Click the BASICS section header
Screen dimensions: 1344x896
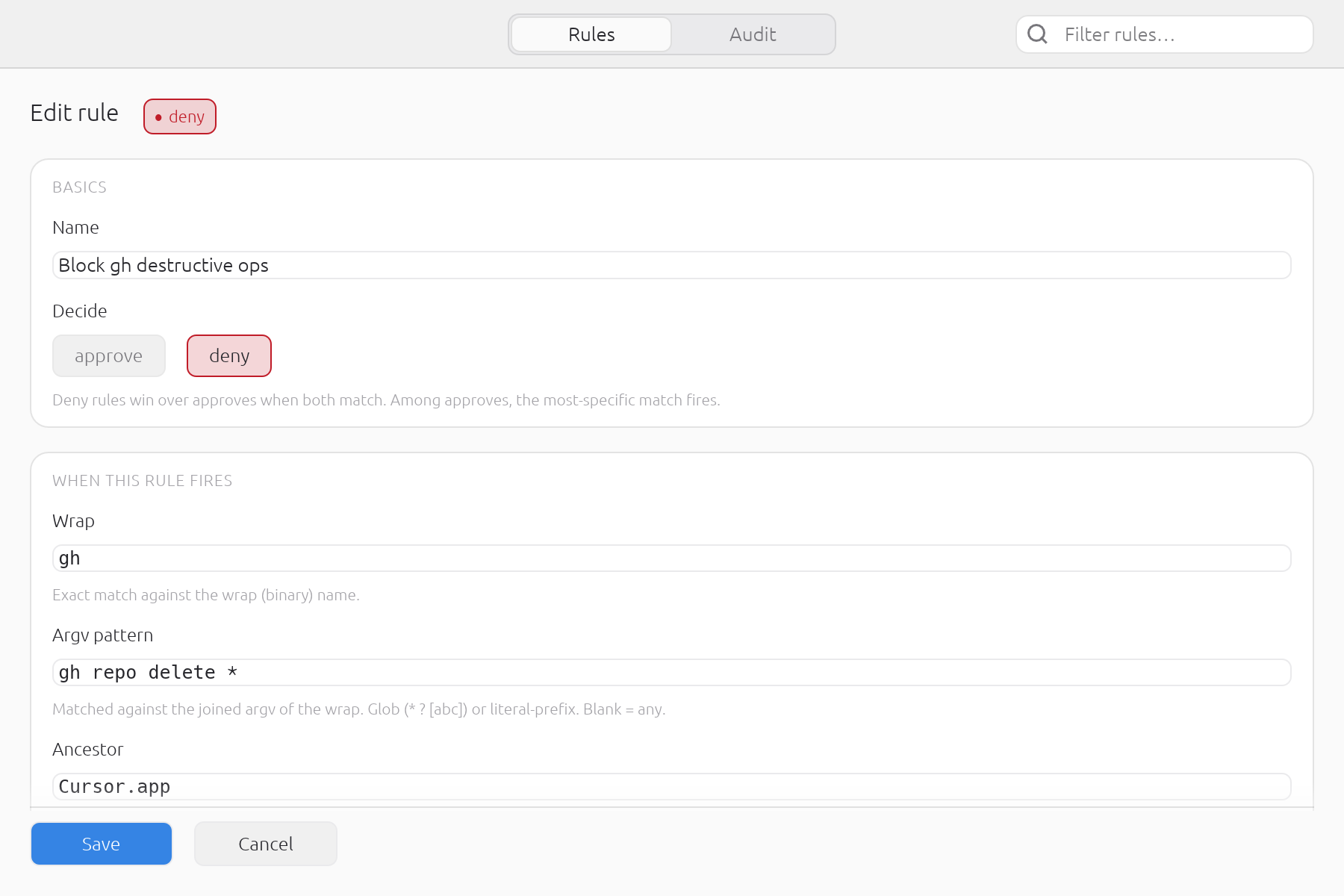pyautogui.click(x=80, y=187)
